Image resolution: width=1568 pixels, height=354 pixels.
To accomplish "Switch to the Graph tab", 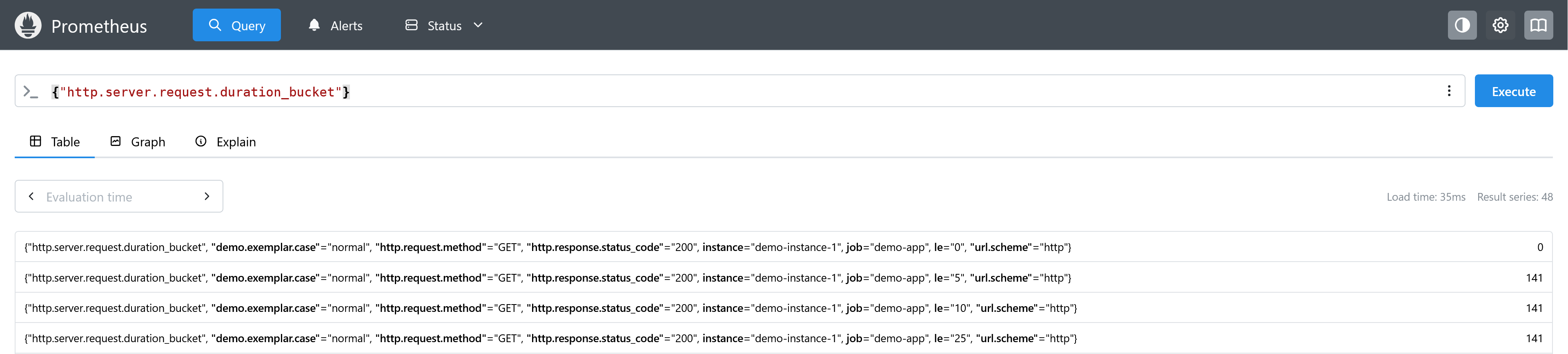I will pos(138,142).
